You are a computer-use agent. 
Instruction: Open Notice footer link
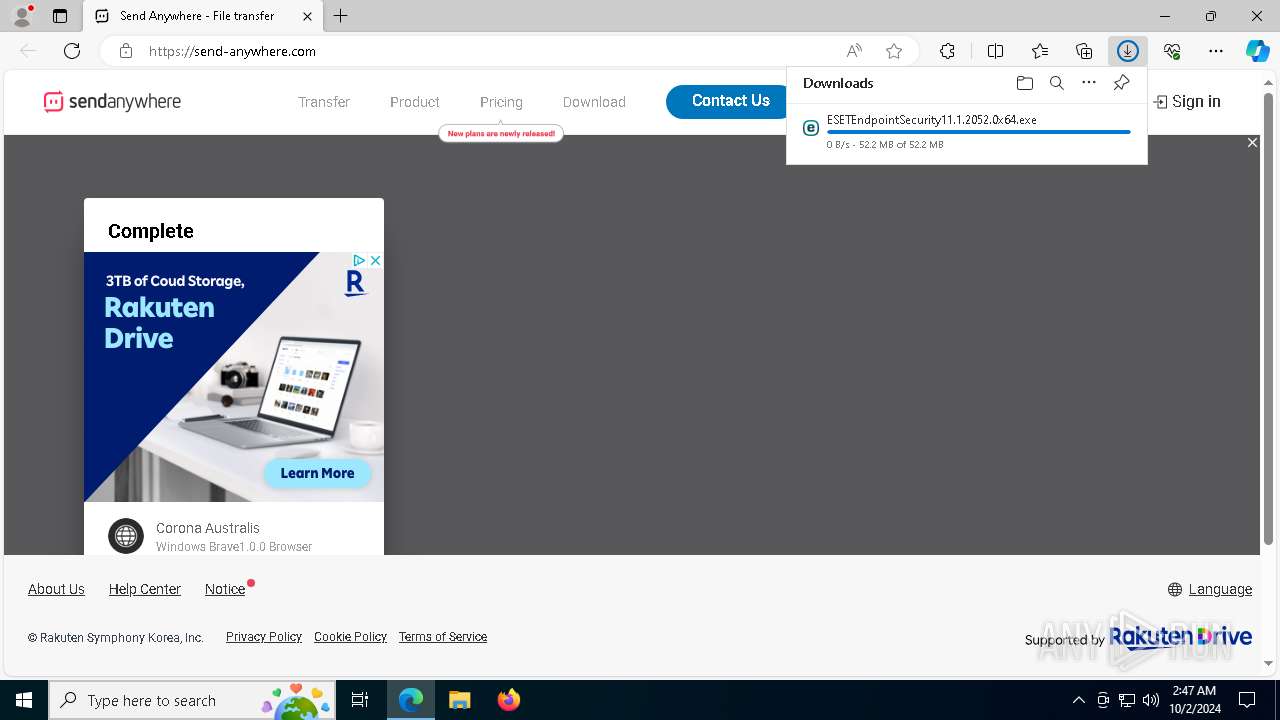coord(225,589)
